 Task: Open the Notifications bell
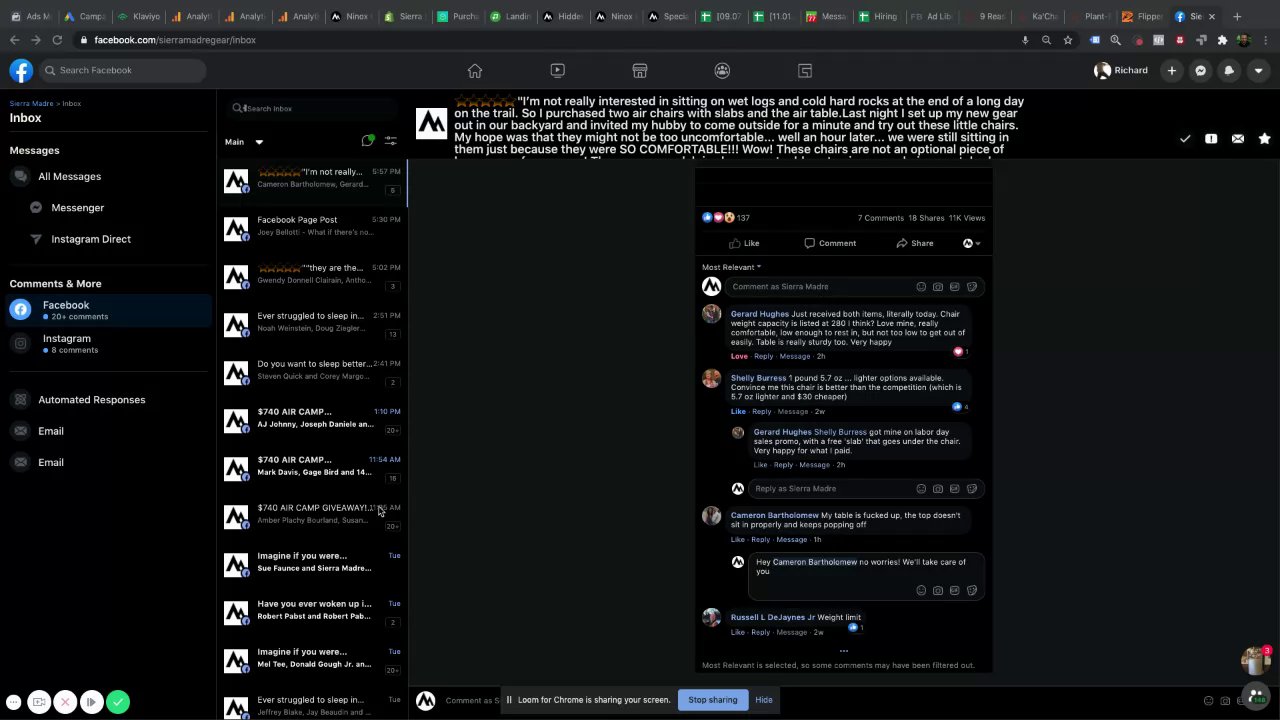(1229, 70)
